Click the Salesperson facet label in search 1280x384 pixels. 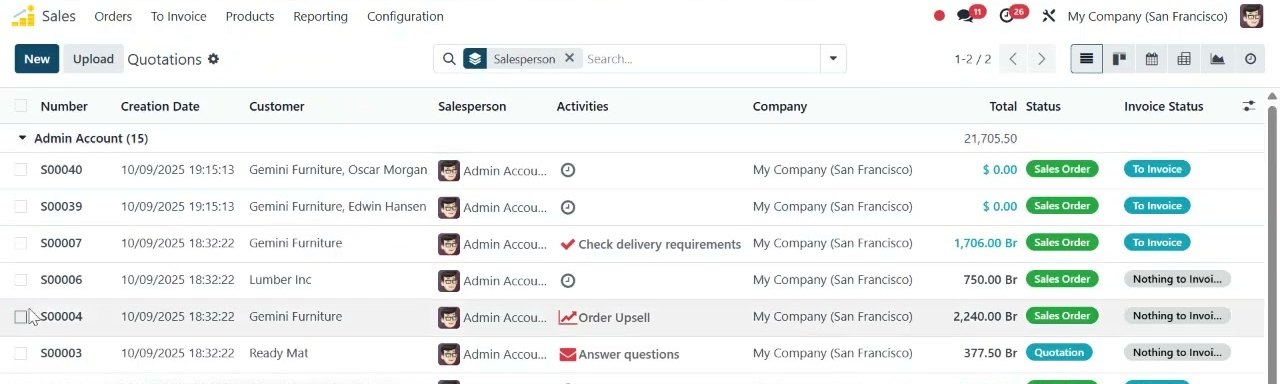coord(524,59)
